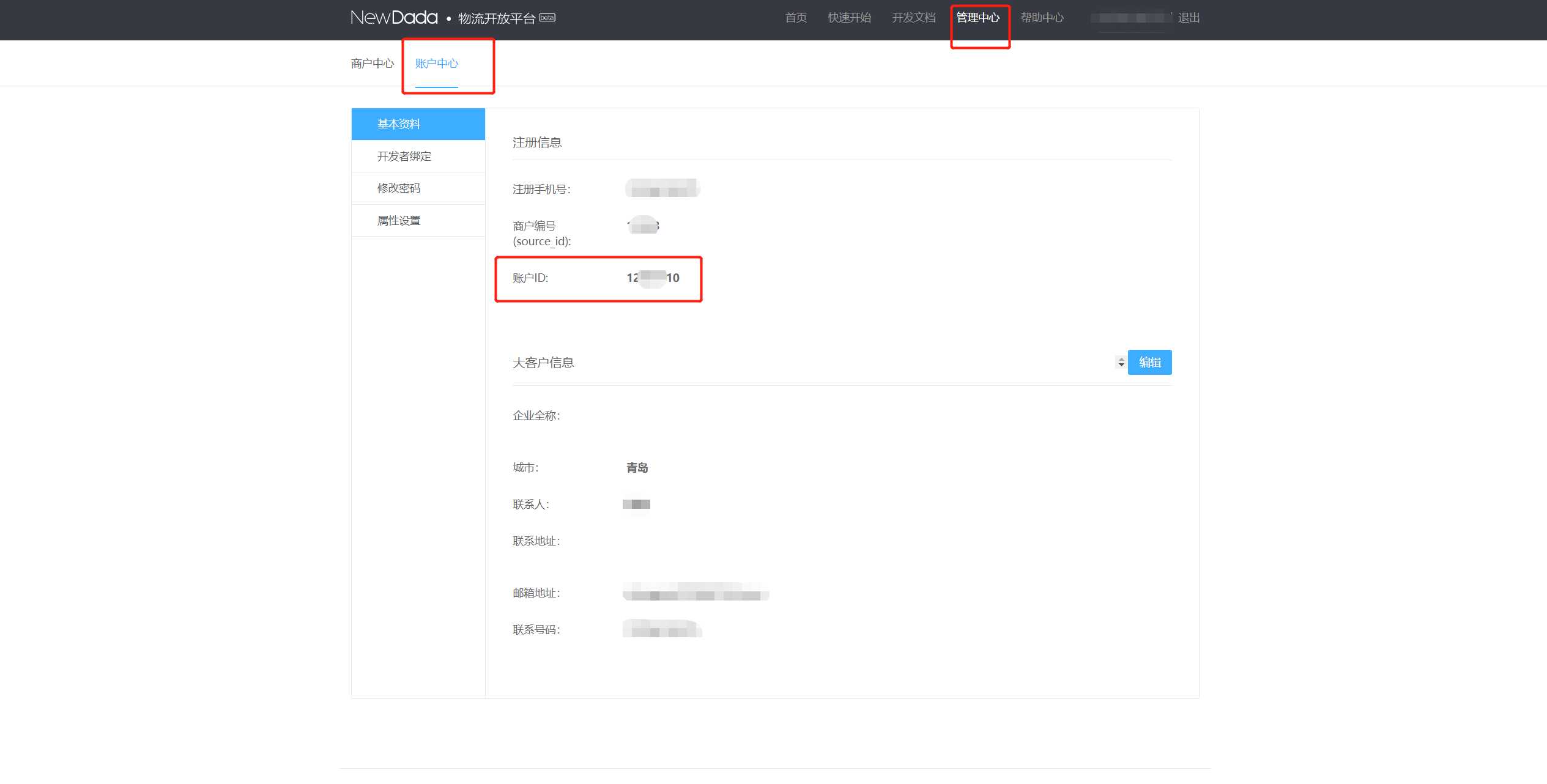Click the 大客户信息 section heading
1547x784 pixels.
[x=543, y=363]
